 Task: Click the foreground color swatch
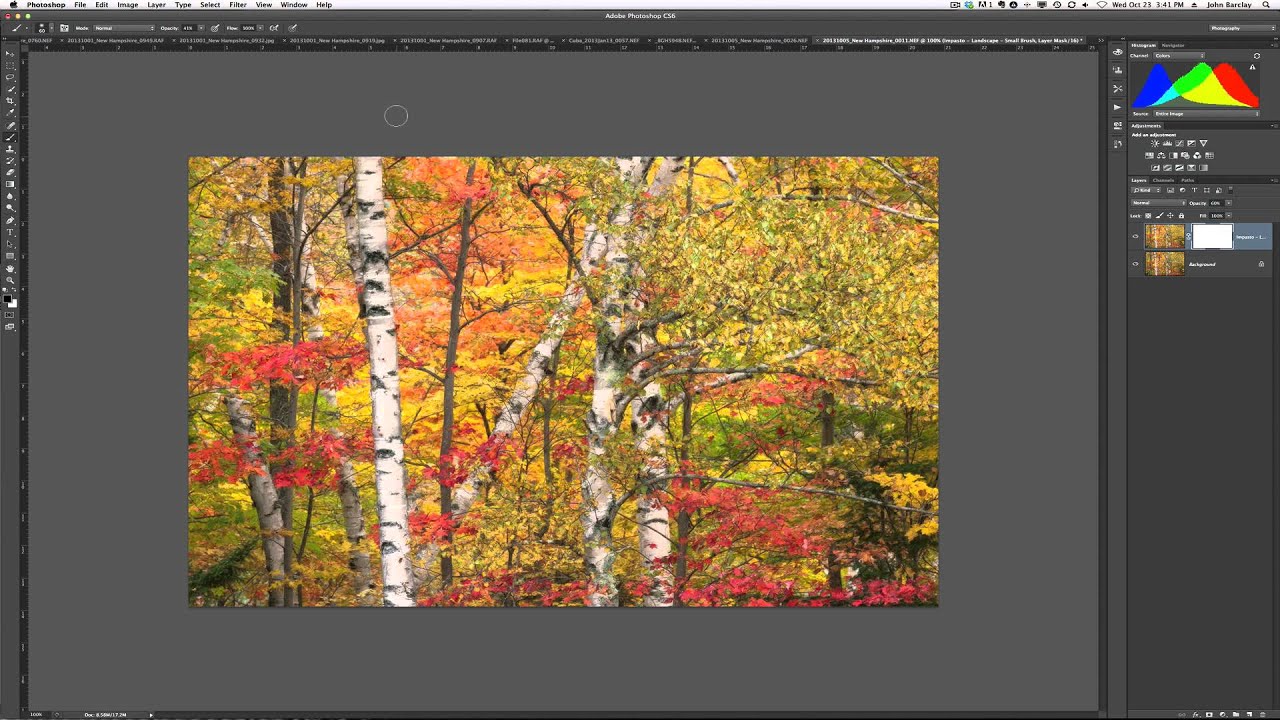coord(7,299)
